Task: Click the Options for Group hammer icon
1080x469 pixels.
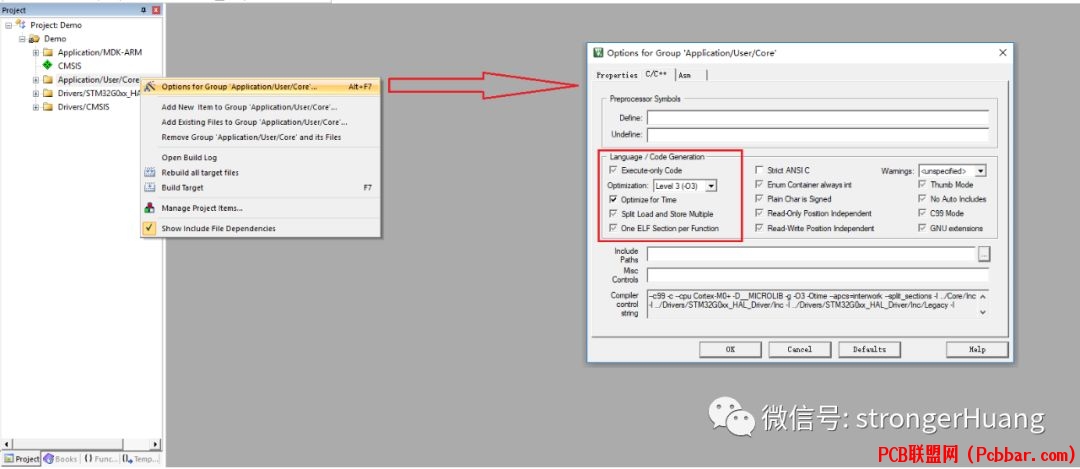Action: 149,87
